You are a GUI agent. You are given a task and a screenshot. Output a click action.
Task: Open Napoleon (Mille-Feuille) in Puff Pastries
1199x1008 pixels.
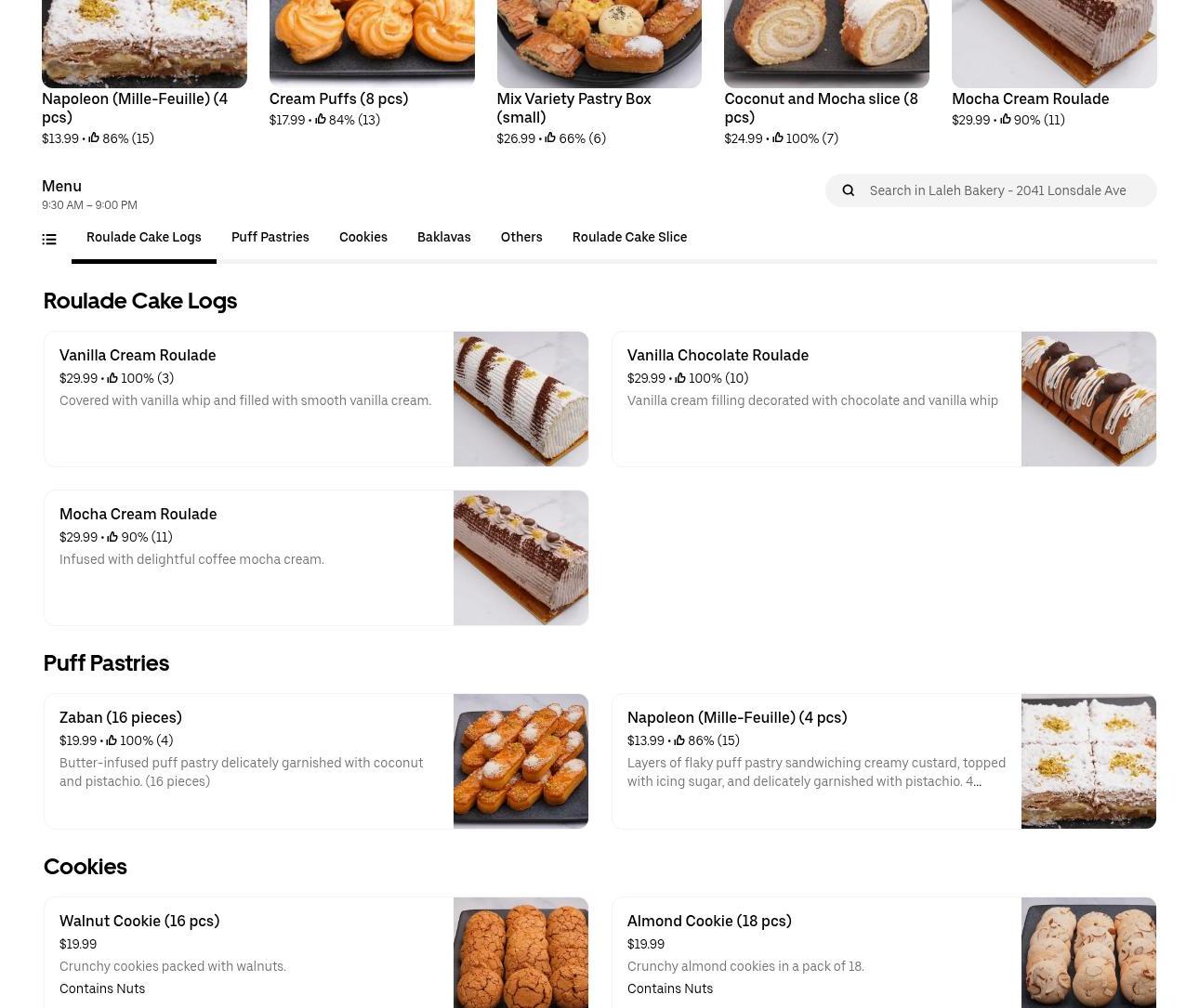pyautogui.click(x=884, y=761)
